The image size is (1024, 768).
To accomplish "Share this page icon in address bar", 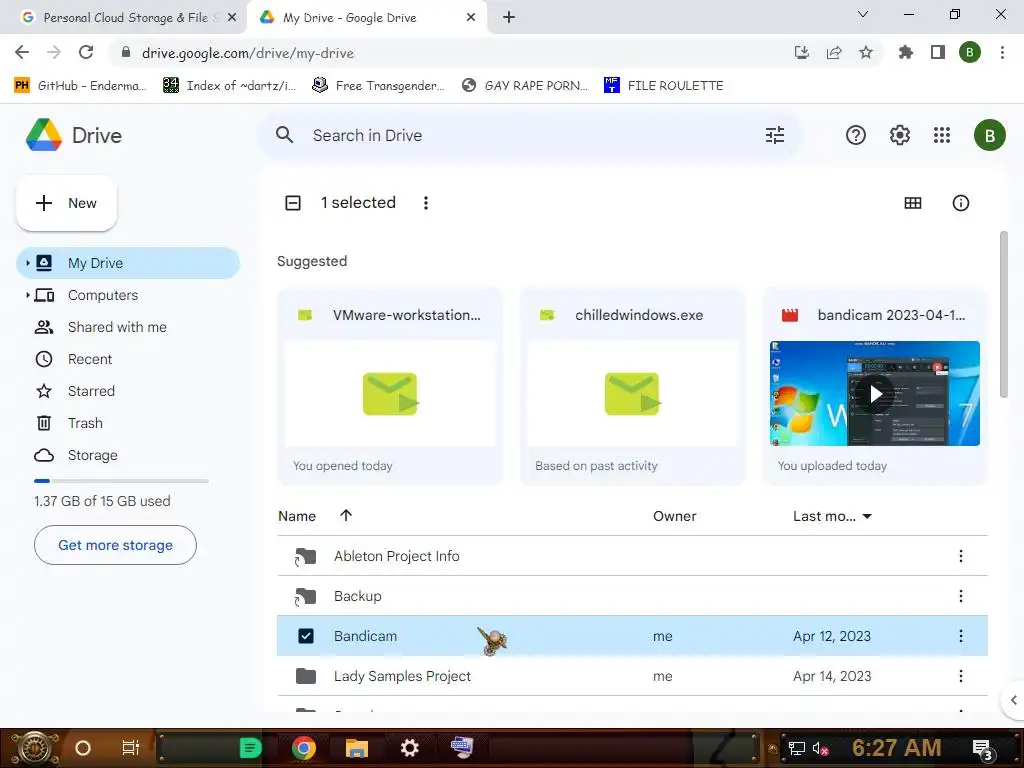I will (833, 52).
